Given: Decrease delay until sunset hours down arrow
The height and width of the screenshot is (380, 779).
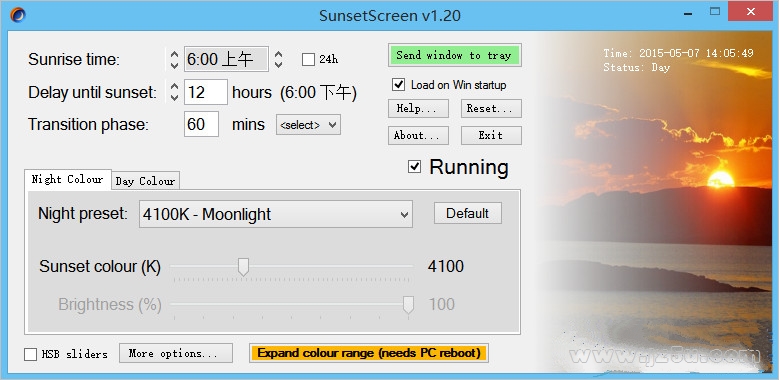Looking at the screenshot, I should (174, 97).
